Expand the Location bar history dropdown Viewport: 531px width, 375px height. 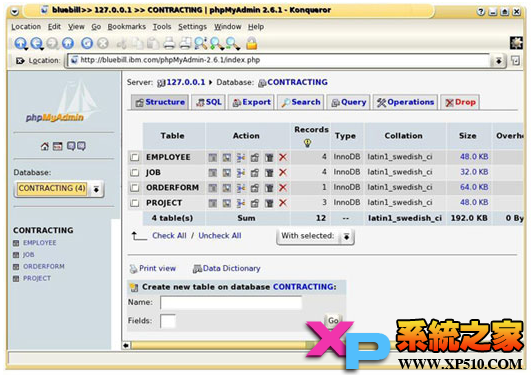[498, 61]
